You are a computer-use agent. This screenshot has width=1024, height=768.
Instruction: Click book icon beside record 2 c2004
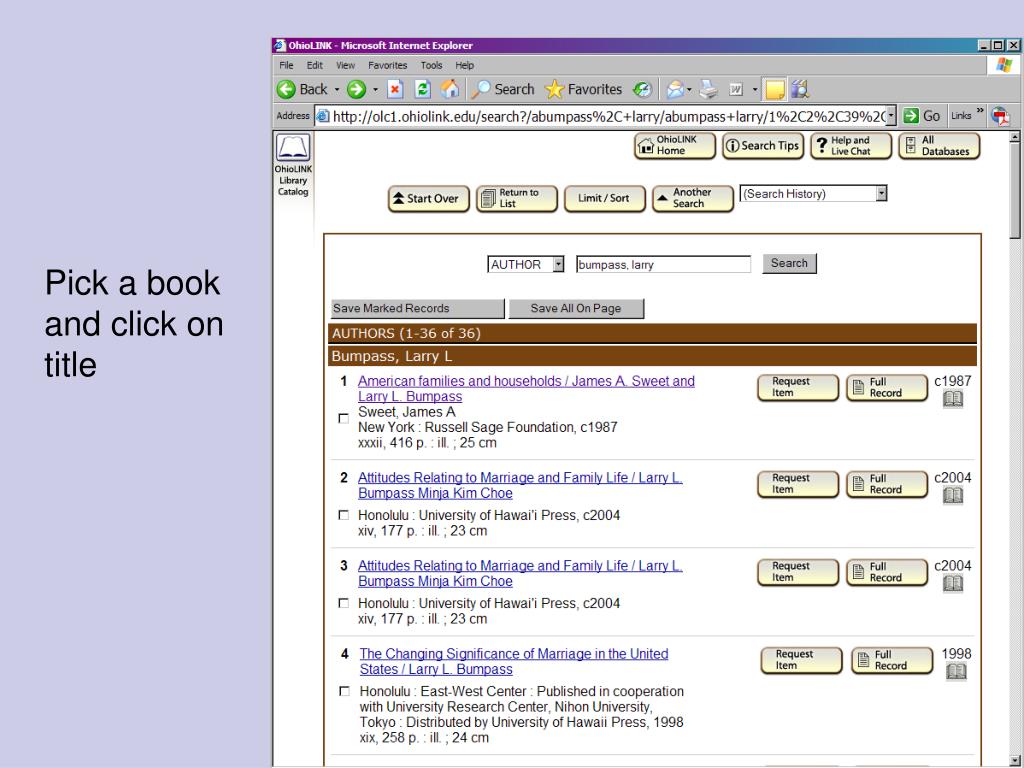(x=953, y=496)
